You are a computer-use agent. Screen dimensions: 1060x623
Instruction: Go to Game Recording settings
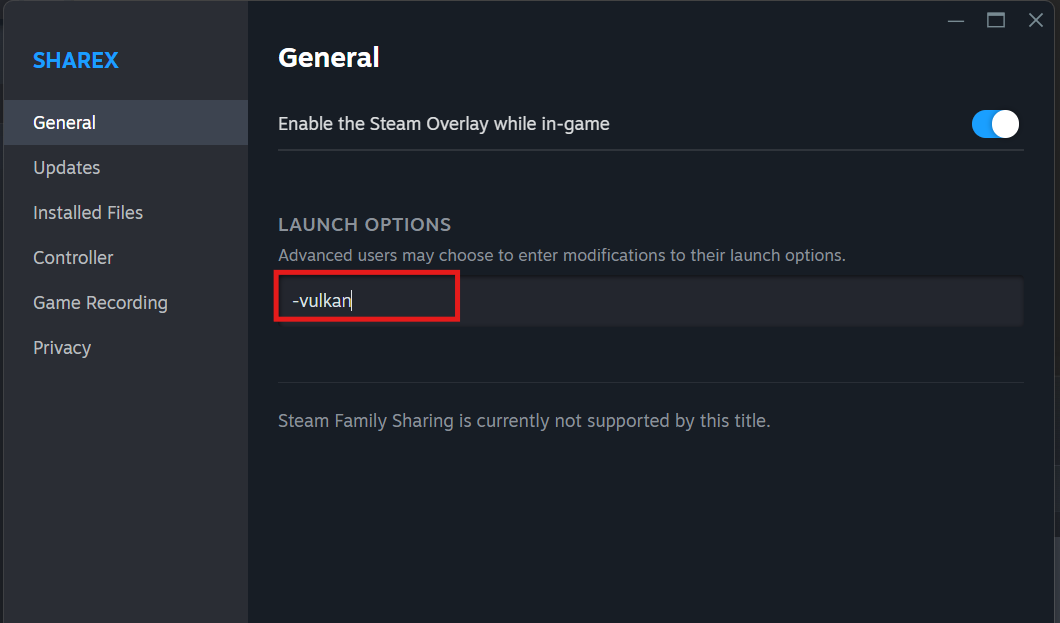(100, 303)
